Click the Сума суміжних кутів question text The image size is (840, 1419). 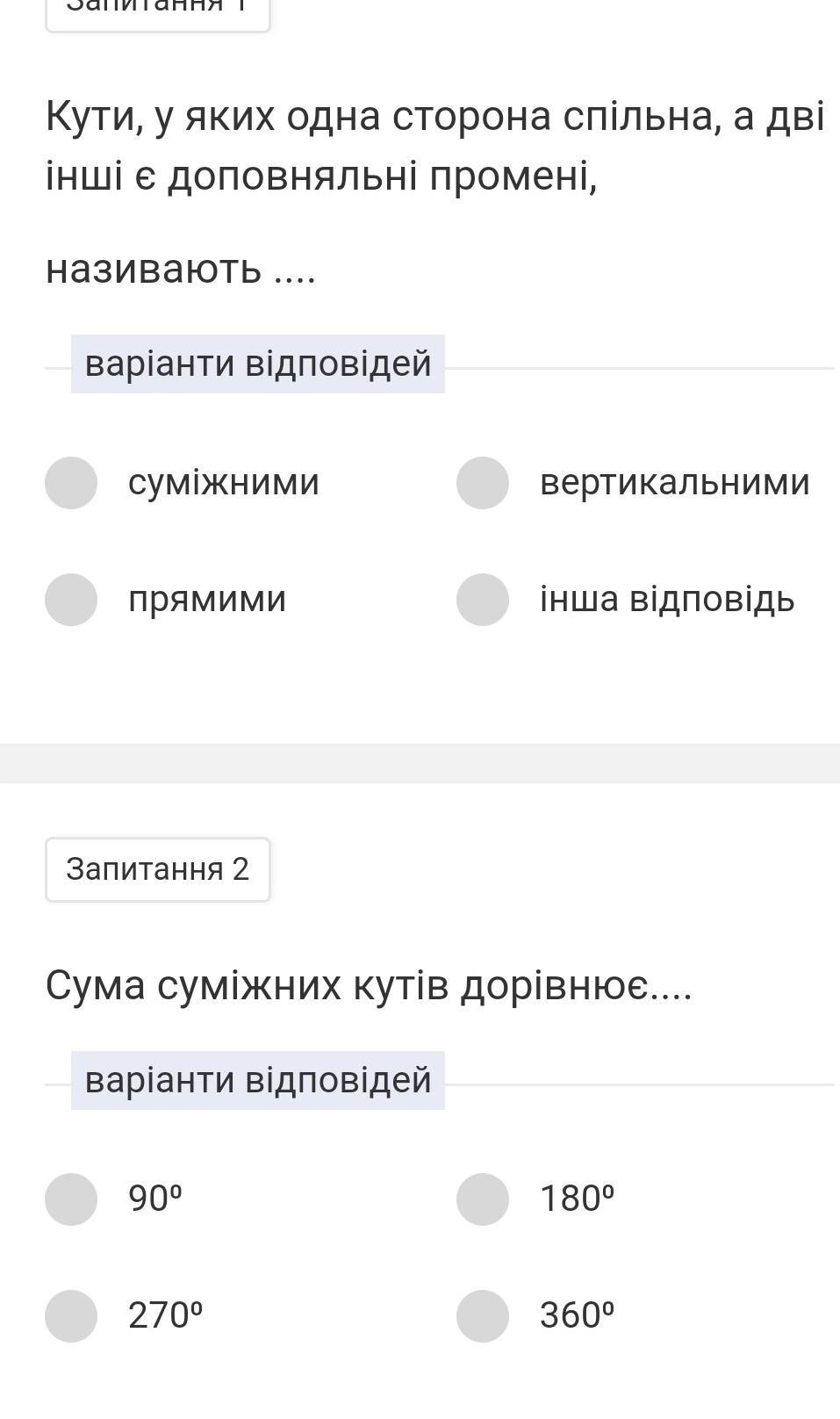[369, 986]
